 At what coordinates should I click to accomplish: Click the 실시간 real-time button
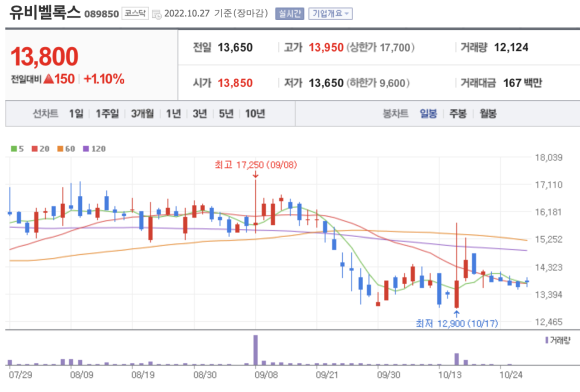pos(289,14)
